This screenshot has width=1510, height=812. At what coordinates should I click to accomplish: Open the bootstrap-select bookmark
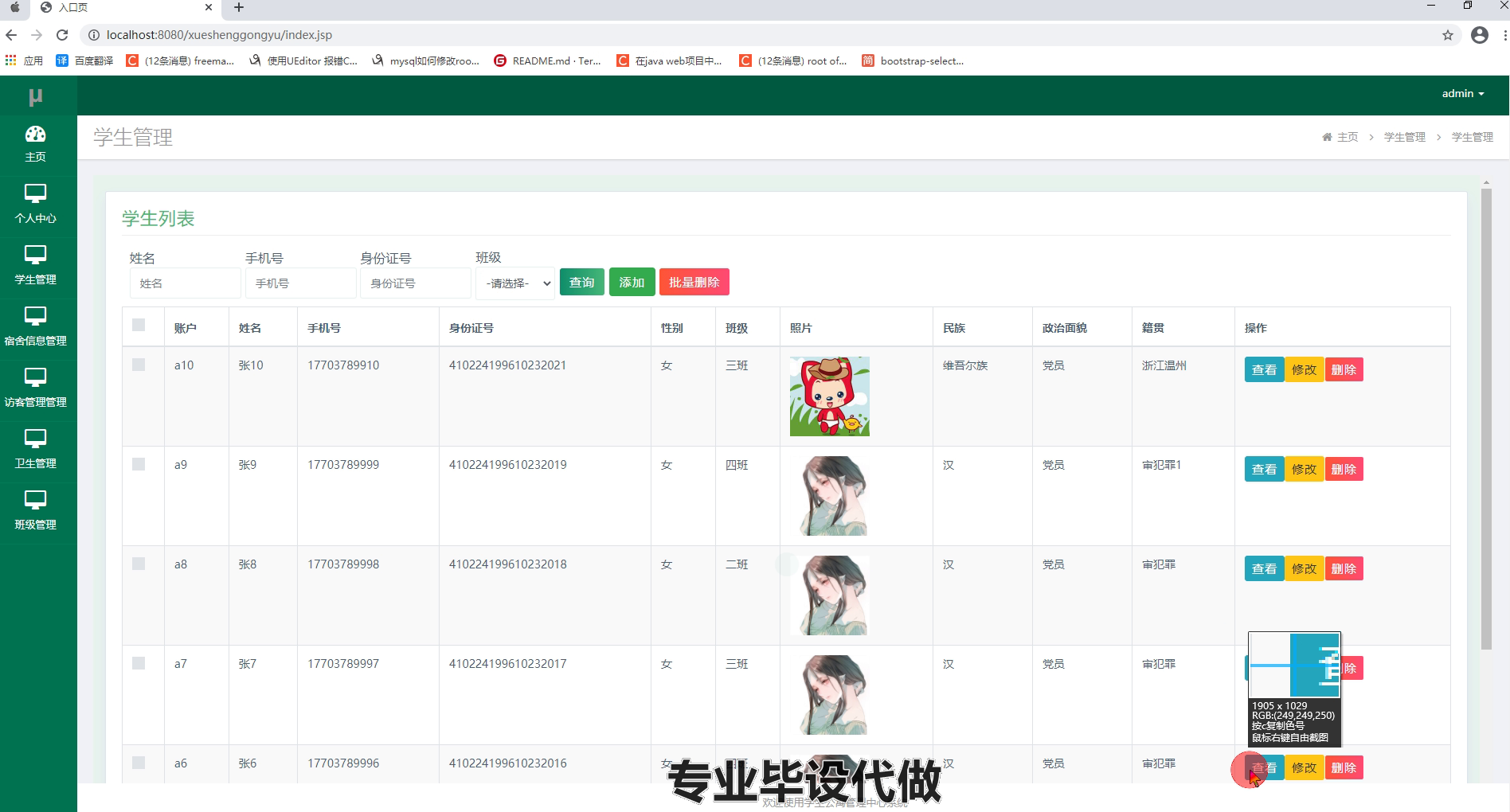pos(913,61)
